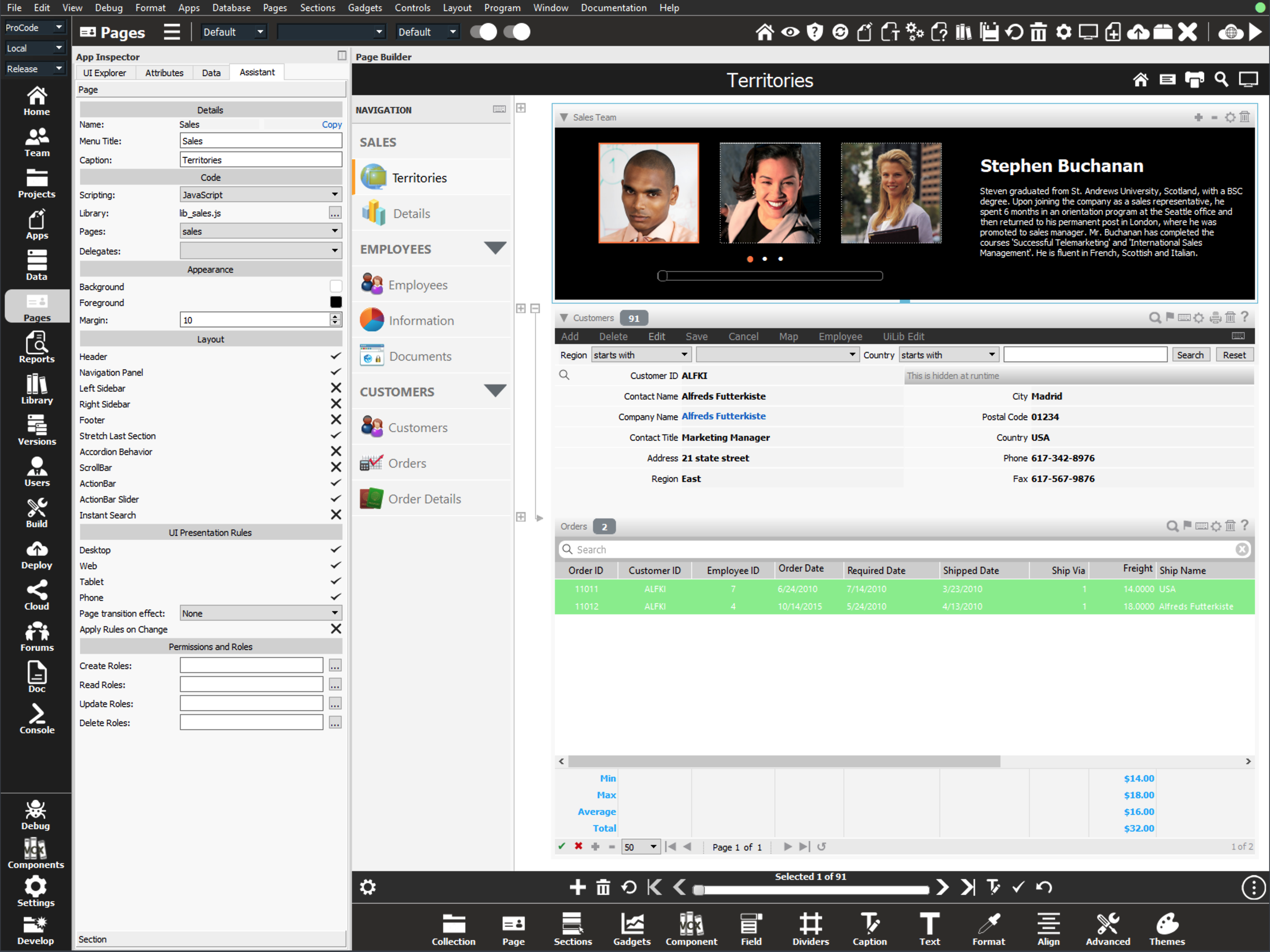Click the Orders Search input field
This screenshot has height=952, width=1270.
[x=904, y=549]
